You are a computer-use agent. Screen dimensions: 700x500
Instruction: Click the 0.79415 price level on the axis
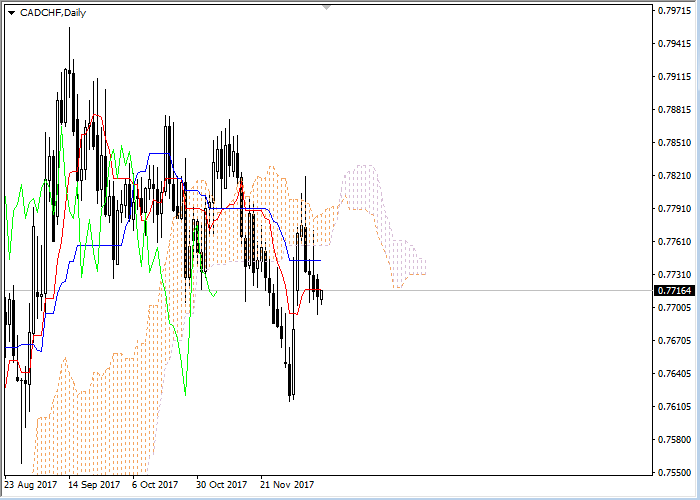click(675, 43)
